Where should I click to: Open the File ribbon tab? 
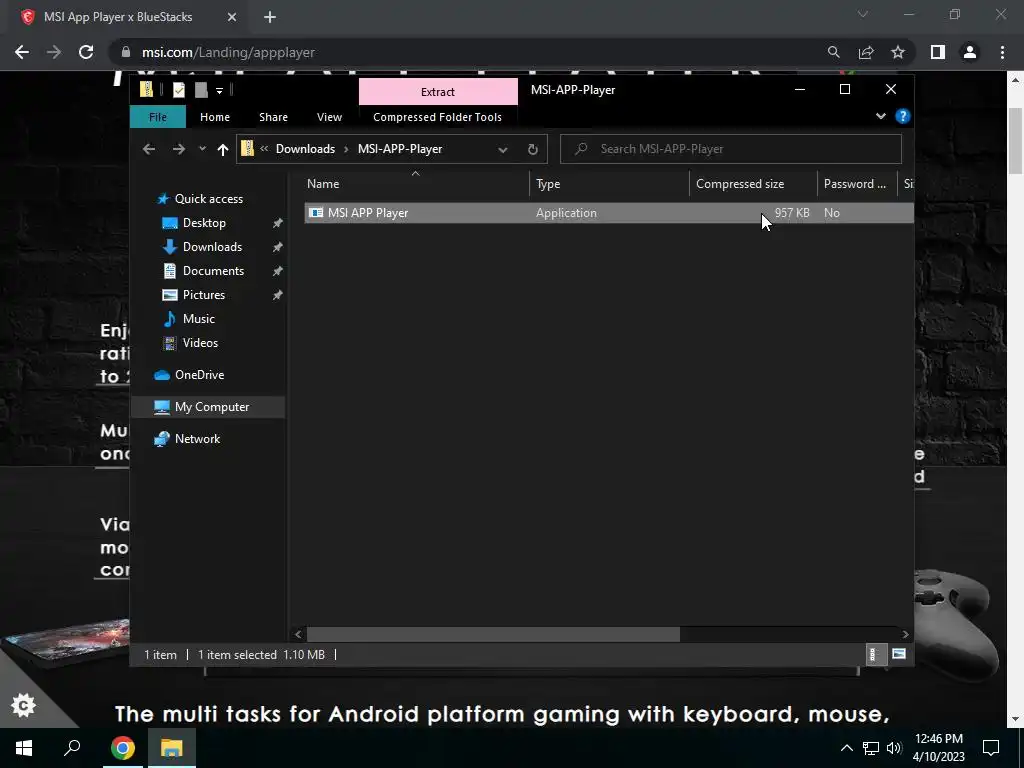[x=158, y=117]
